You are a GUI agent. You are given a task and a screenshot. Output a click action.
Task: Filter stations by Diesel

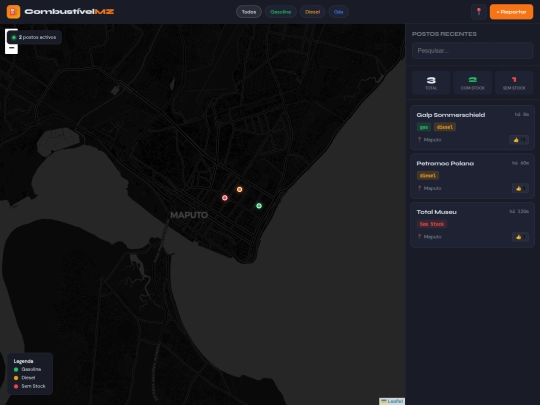[x=312, y=12]
